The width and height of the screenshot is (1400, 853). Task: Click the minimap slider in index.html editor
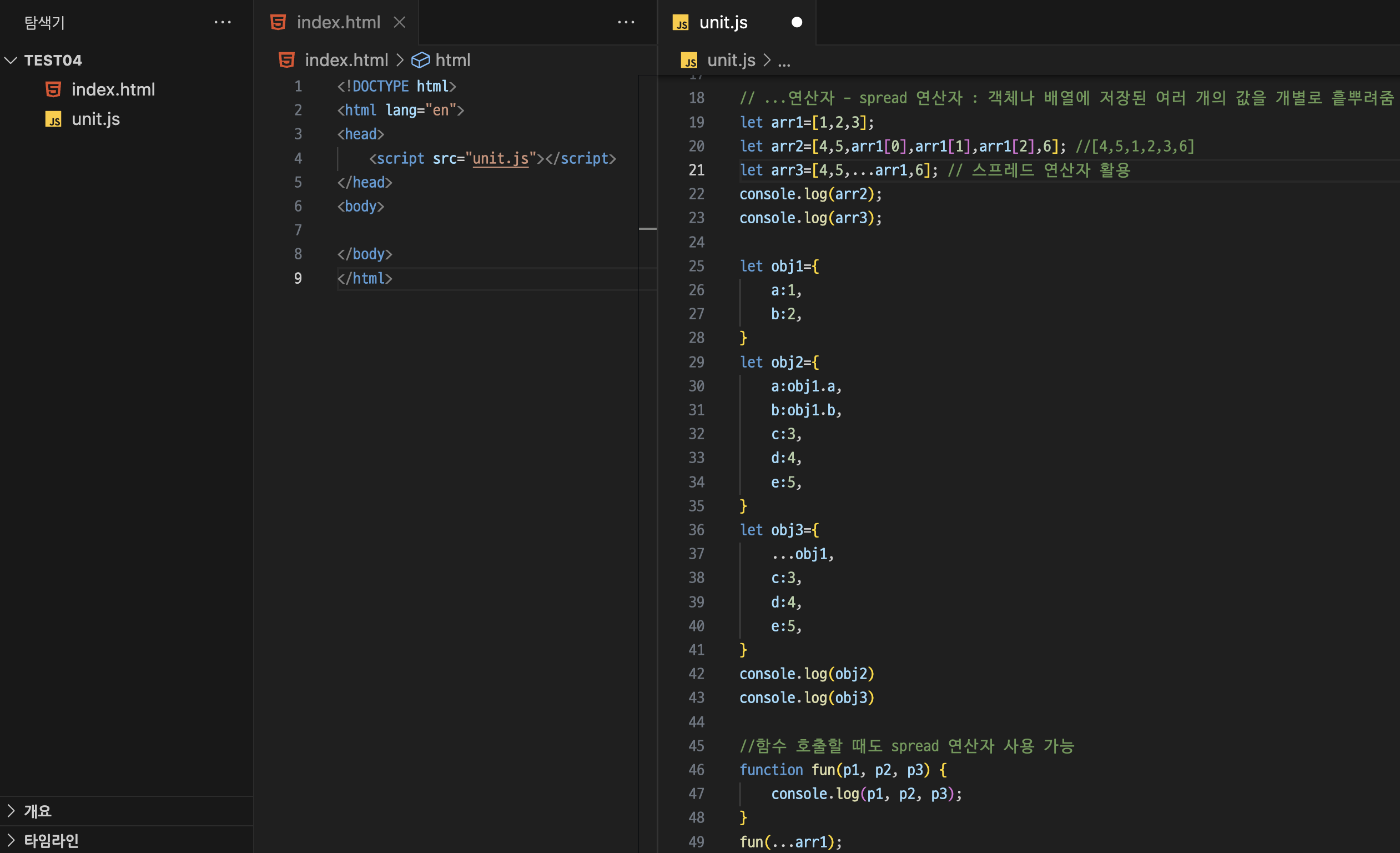pos(648,228)
